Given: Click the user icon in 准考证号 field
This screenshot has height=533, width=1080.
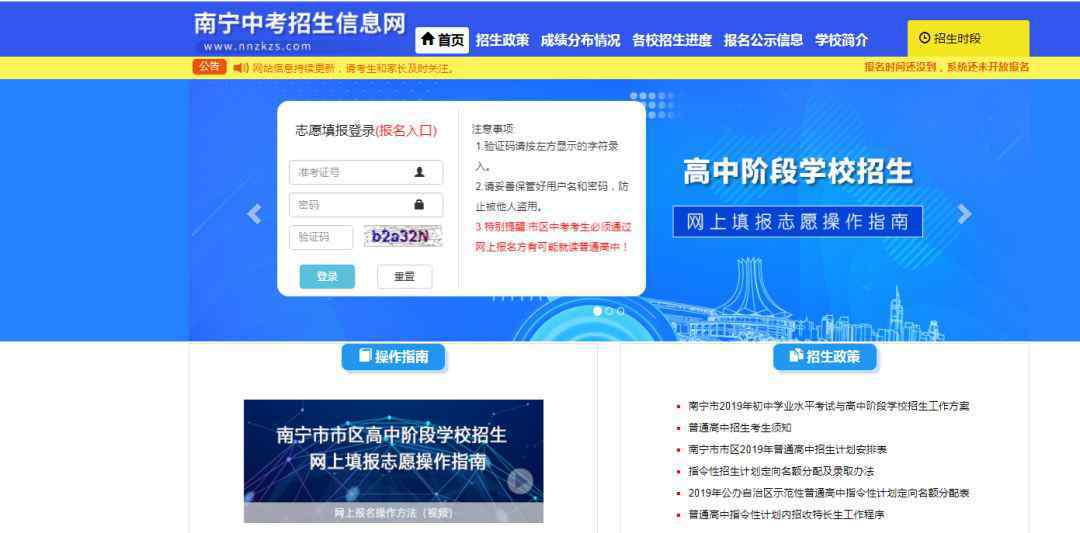Looking at the screenshot, I should click(419, 172).
